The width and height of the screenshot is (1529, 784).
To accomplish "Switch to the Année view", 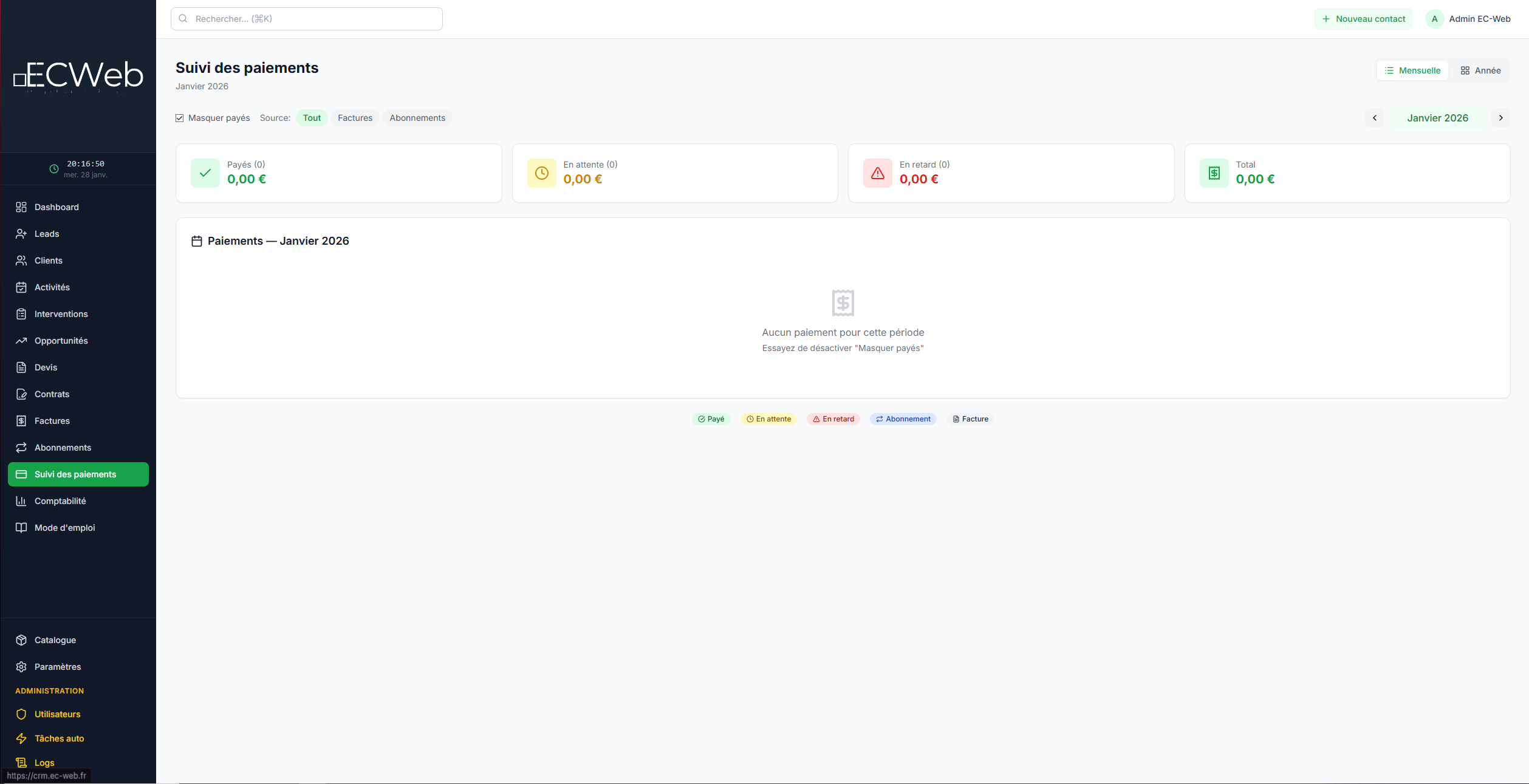I will tap(1481, 70).
